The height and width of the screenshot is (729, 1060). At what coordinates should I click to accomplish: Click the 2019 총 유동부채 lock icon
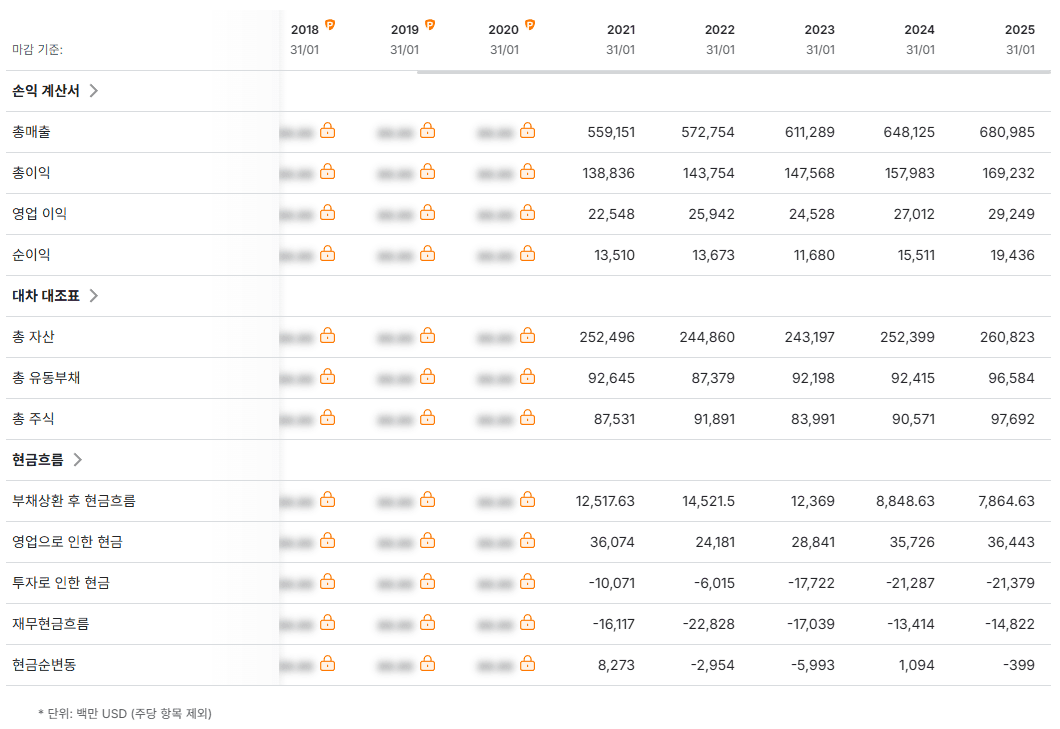427,377
